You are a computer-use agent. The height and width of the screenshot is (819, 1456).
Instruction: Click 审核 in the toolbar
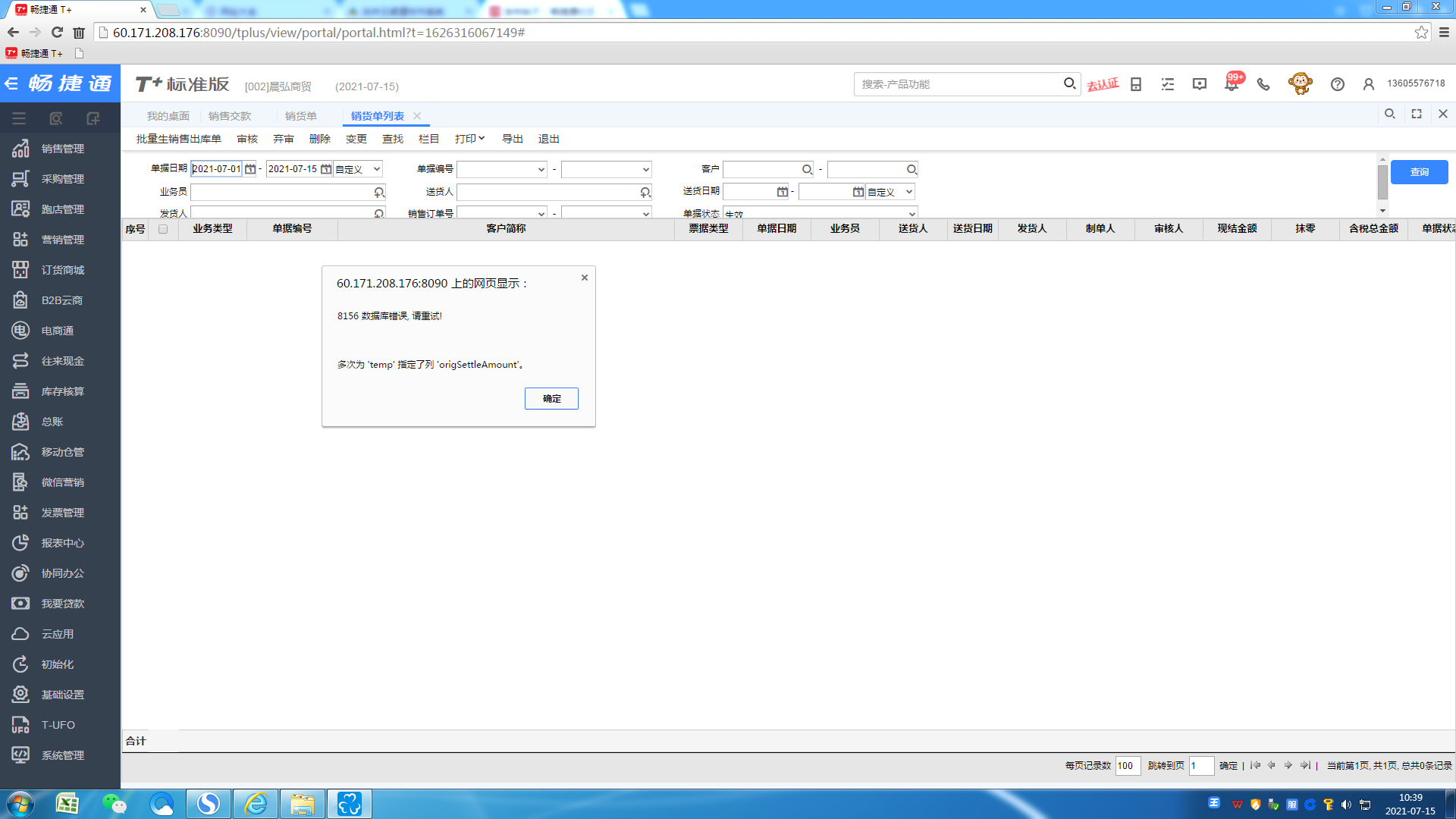point(247,139)
